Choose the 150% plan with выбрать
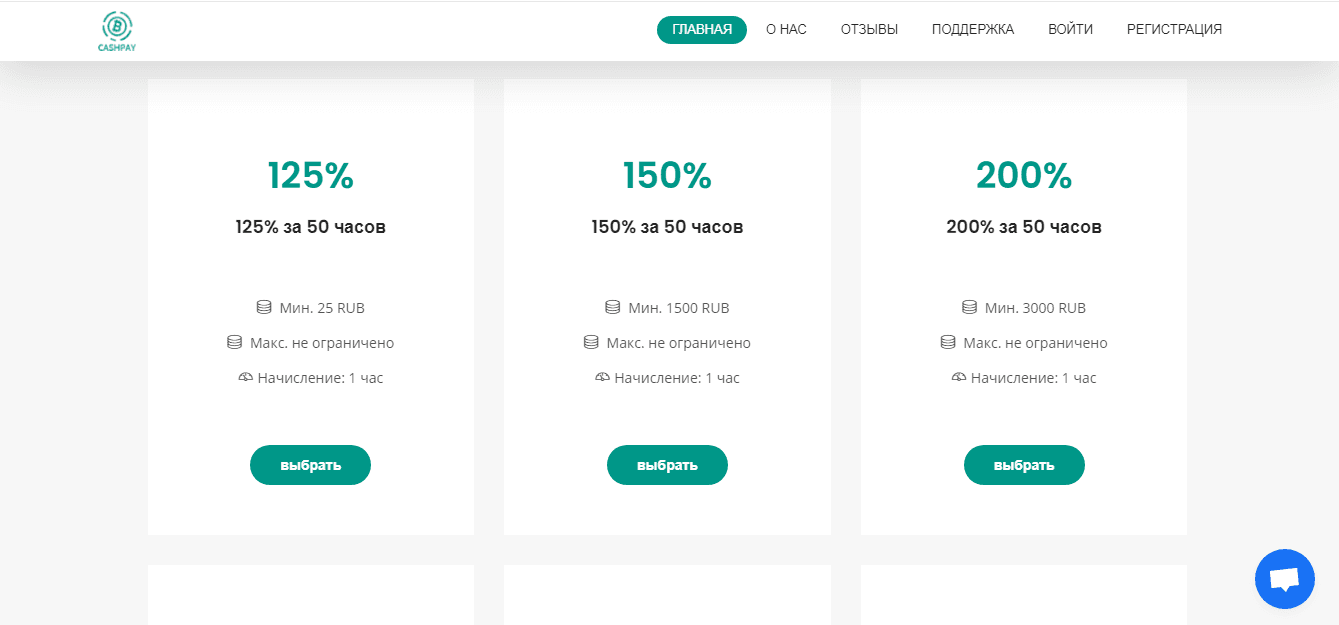This screenshot has height=625, width=1339. point(667,465)
